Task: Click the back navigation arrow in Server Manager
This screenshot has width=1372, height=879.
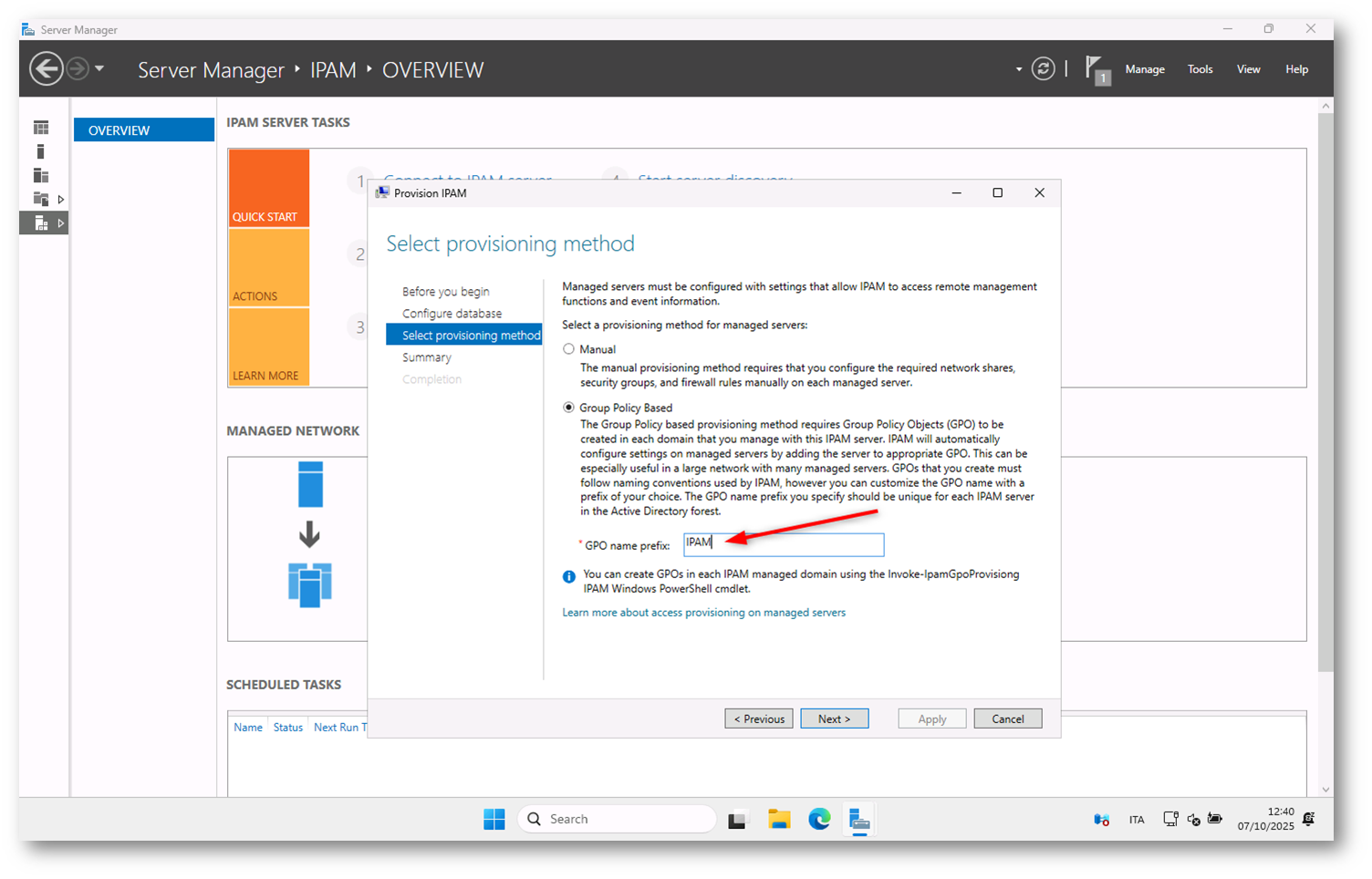Action: point(46,69)
